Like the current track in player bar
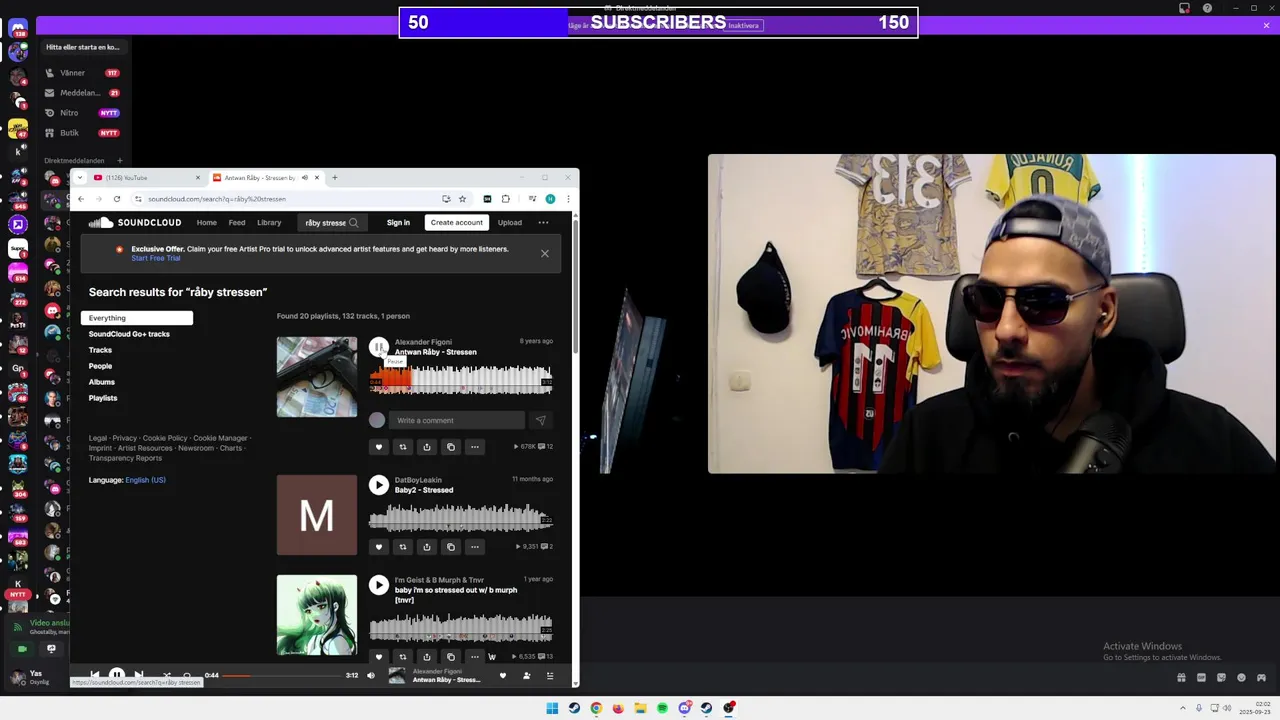 click(x=503, y=676)
